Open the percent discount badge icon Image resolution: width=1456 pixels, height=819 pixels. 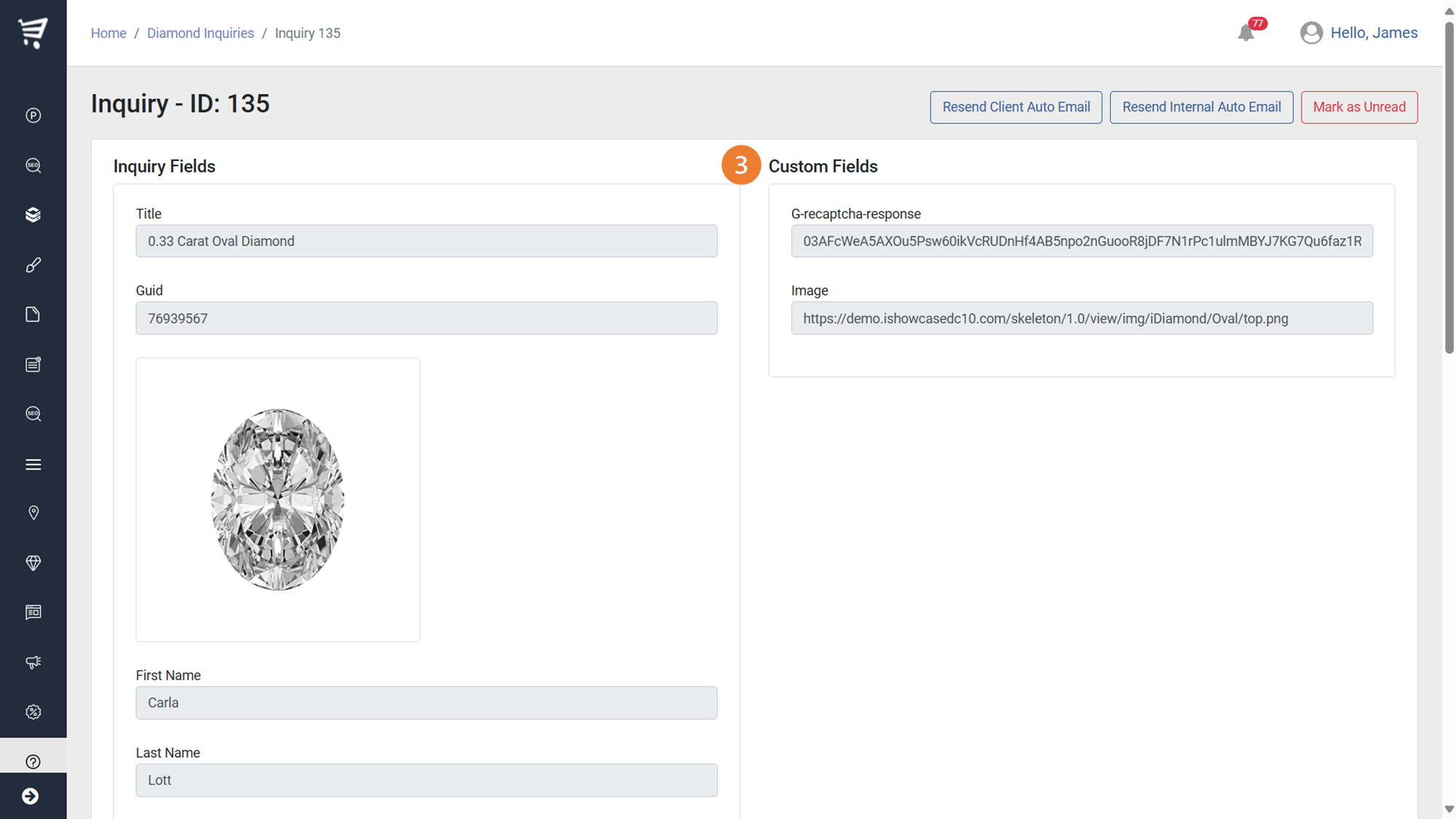click(33, 712)
